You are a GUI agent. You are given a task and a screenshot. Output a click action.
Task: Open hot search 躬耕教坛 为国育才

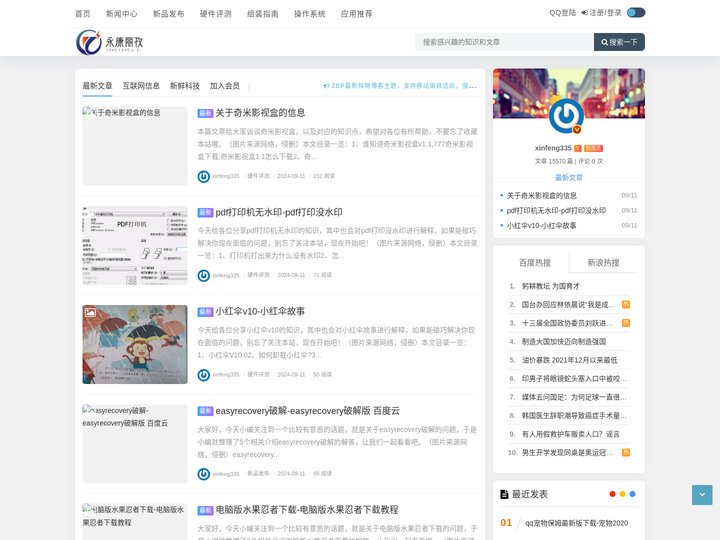point(551,286)
